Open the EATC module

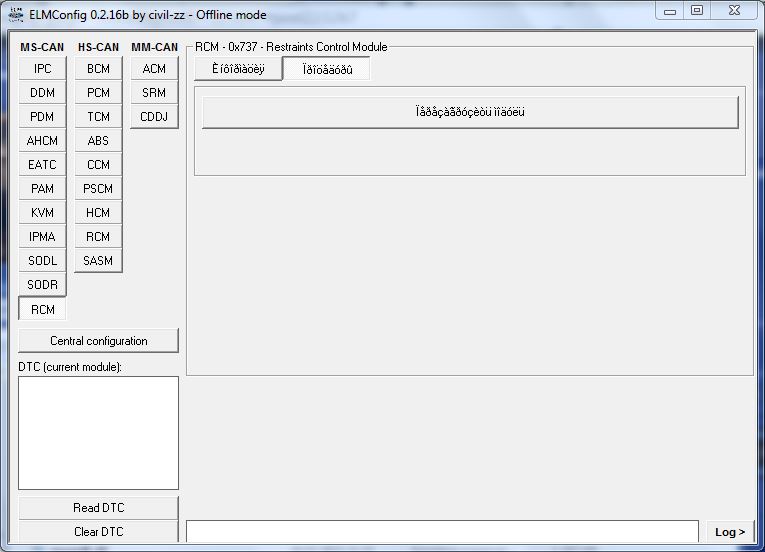pos(42,165)
